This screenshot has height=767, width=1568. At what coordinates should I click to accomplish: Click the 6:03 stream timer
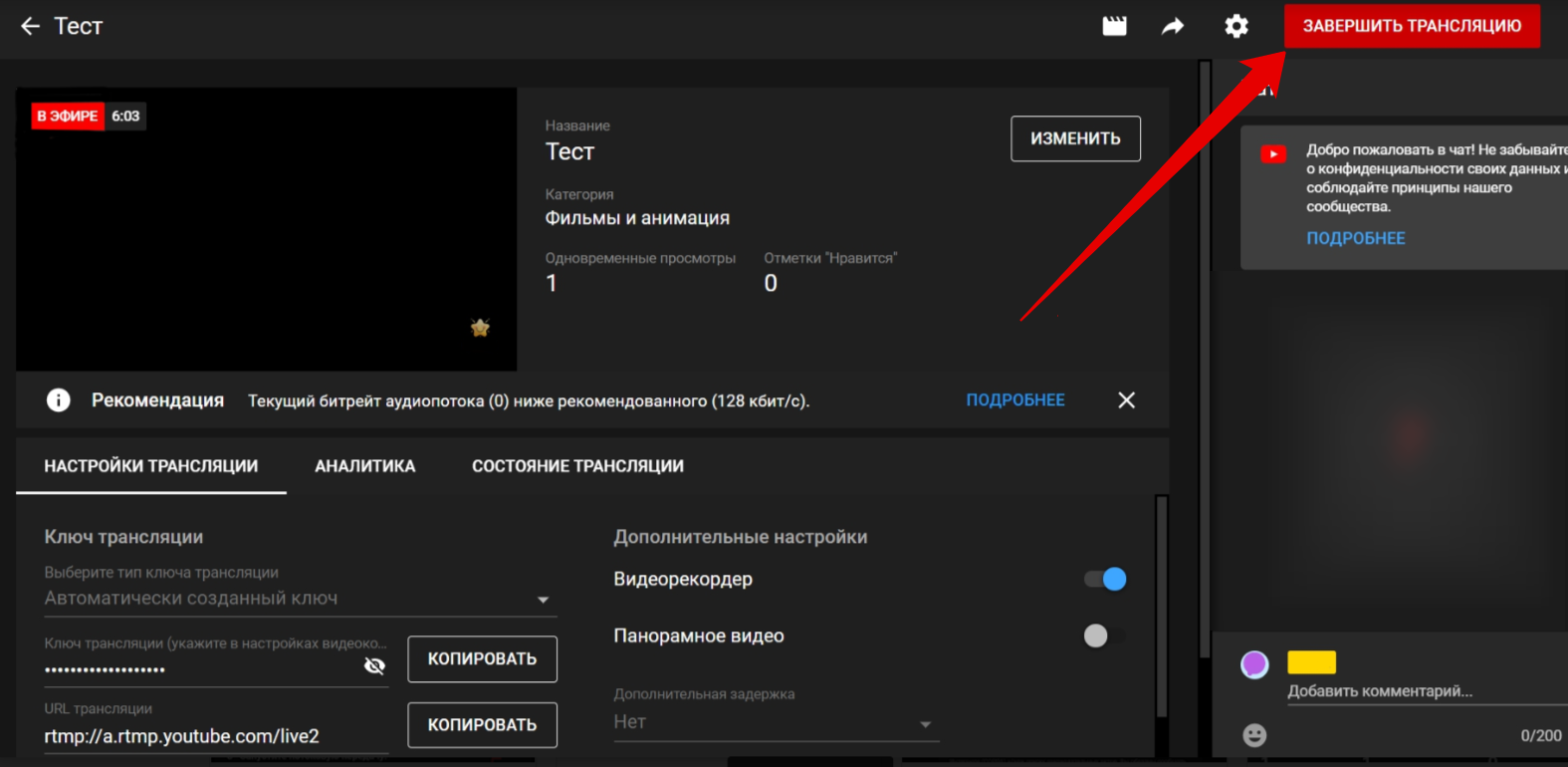[x=125, y=117]
